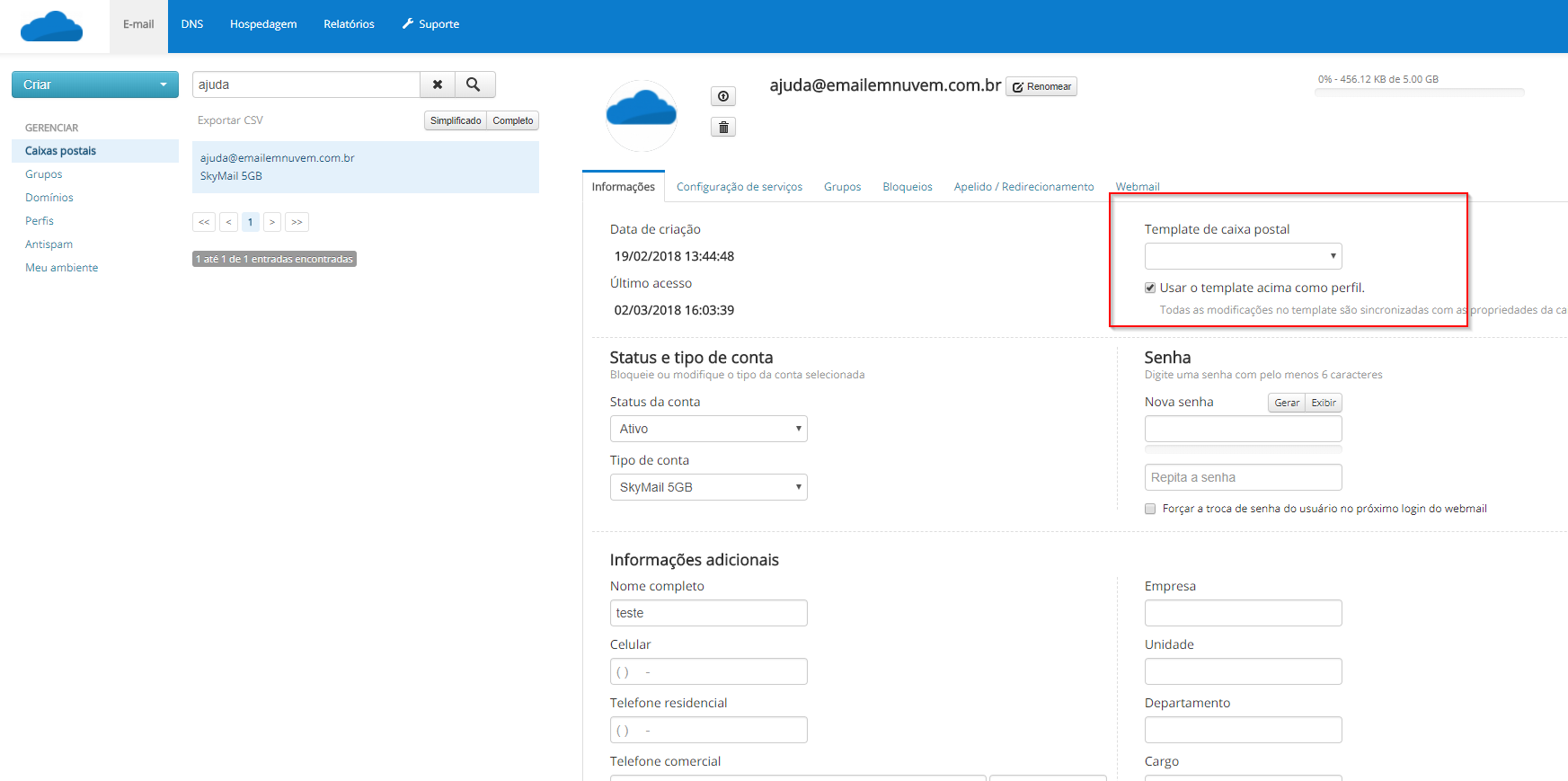Go to the last results page (>>)
The image size is (1568, 781).
[297, 222]
